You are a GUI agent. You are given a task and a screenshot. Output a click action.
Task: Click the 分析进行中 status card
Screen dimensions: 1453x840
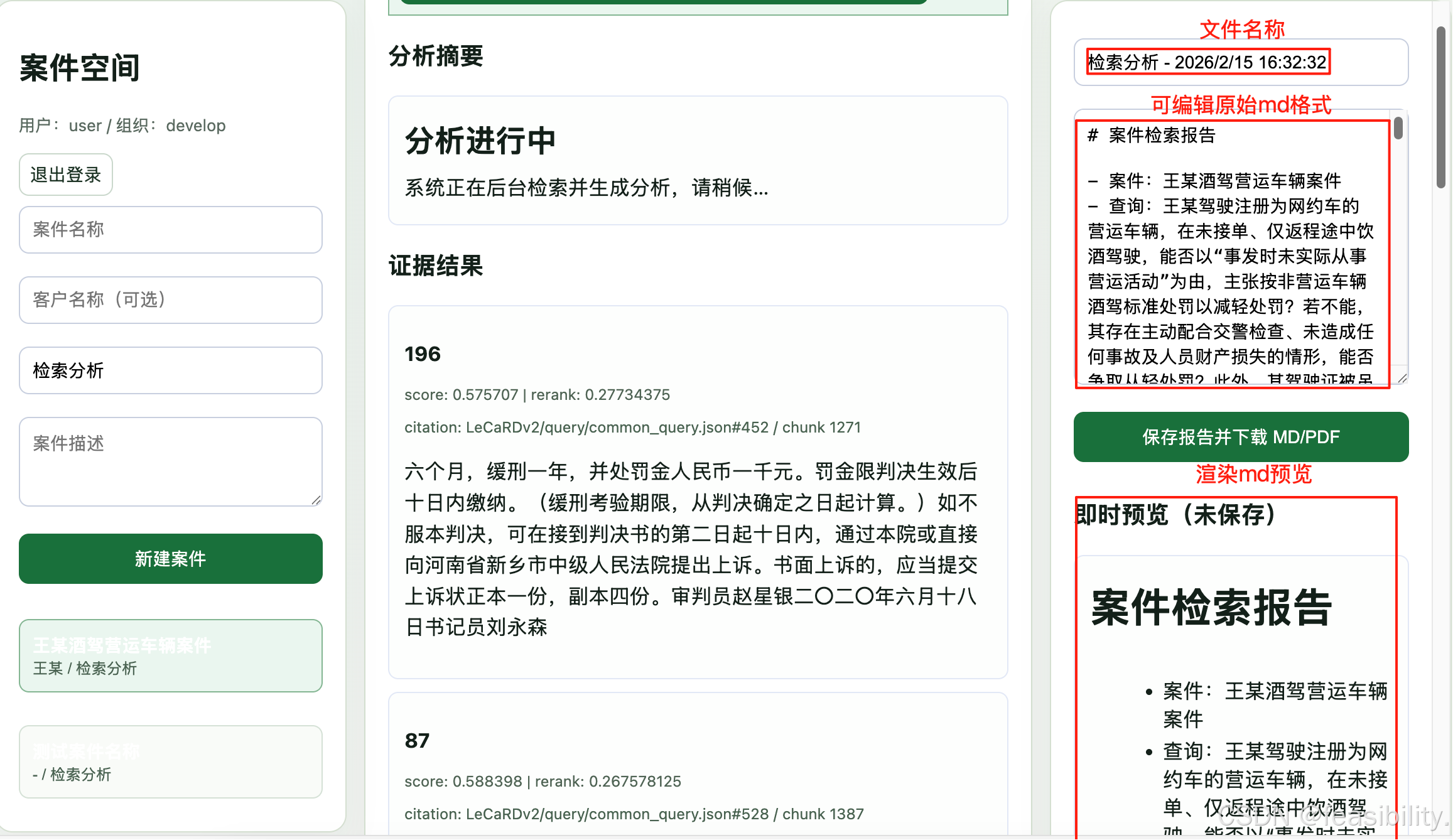point(697,161)
